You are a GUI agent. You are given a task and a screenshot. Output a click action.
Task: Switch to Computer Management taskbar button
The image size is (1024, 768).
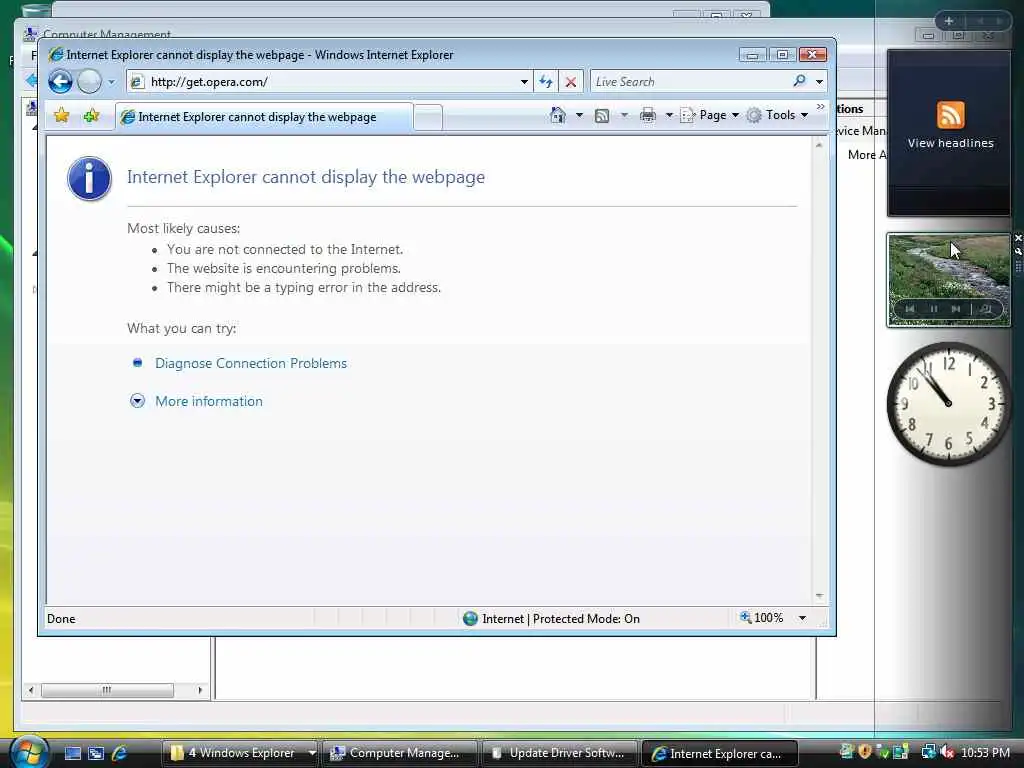click(x=400, y=753)
